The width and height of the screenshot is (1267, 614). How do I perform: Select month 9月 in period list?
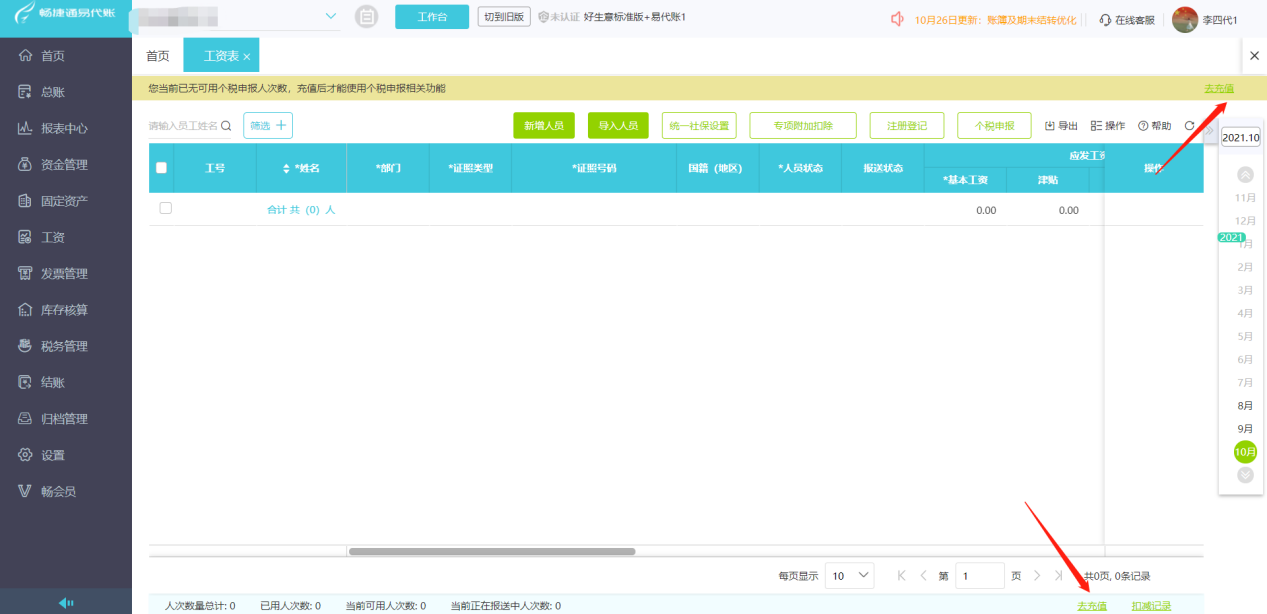tap(1245, 429)
